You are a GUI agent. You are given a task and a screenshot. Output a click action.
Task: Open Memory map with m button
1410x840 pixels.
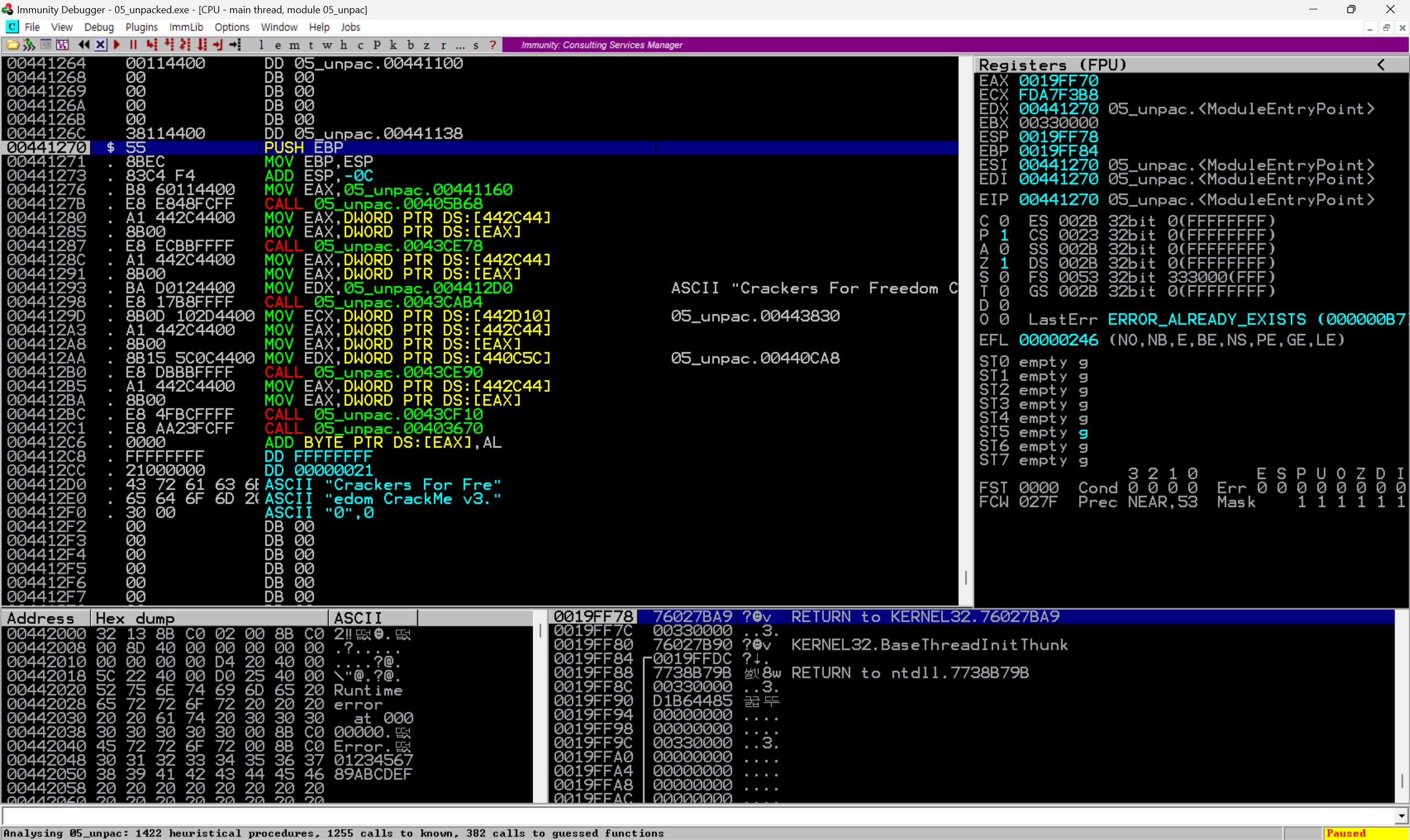[294, 45]
